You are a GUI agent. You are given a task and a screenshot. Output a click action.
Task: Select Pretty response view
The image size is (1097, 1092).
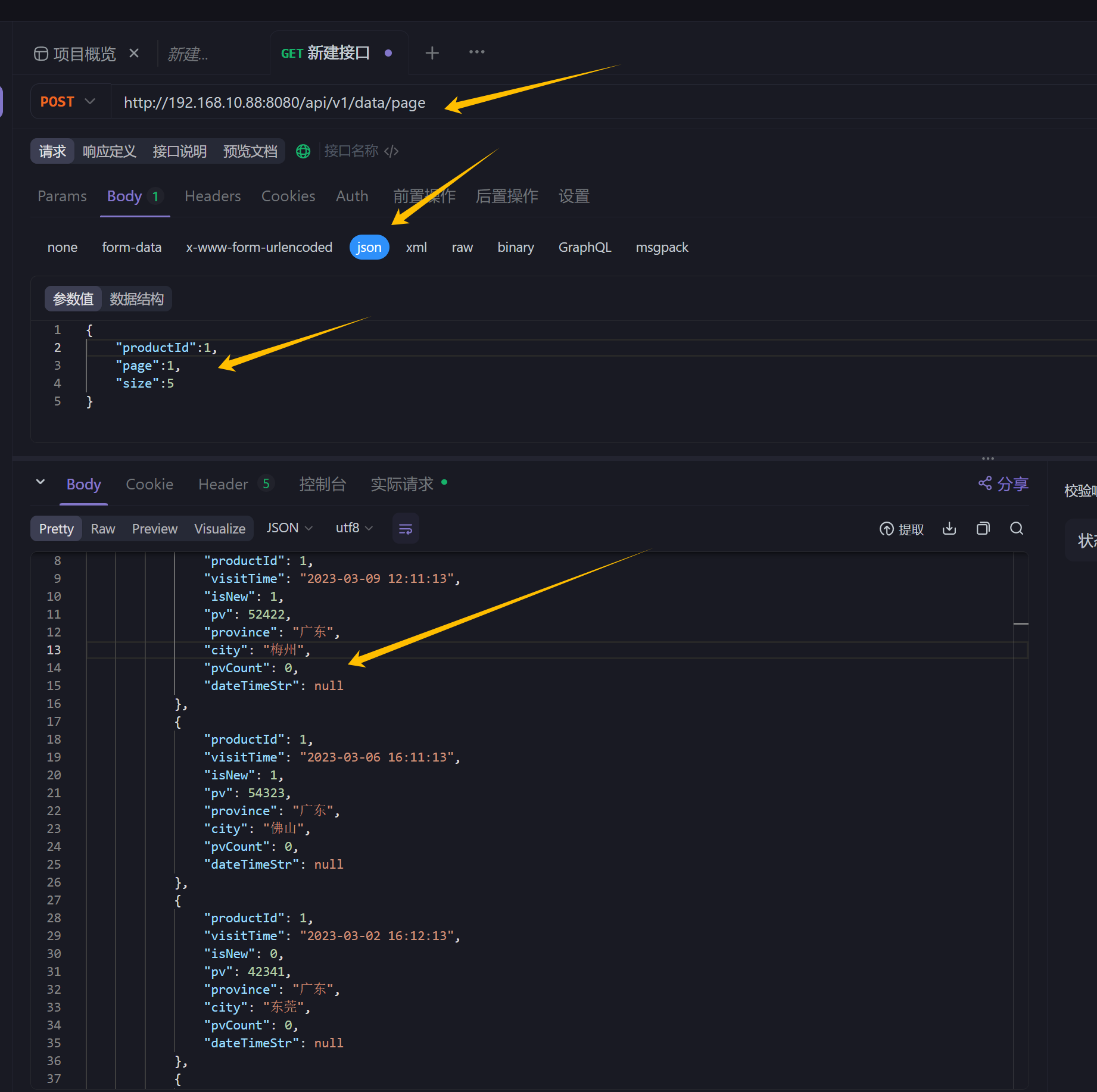pos(57,529)
